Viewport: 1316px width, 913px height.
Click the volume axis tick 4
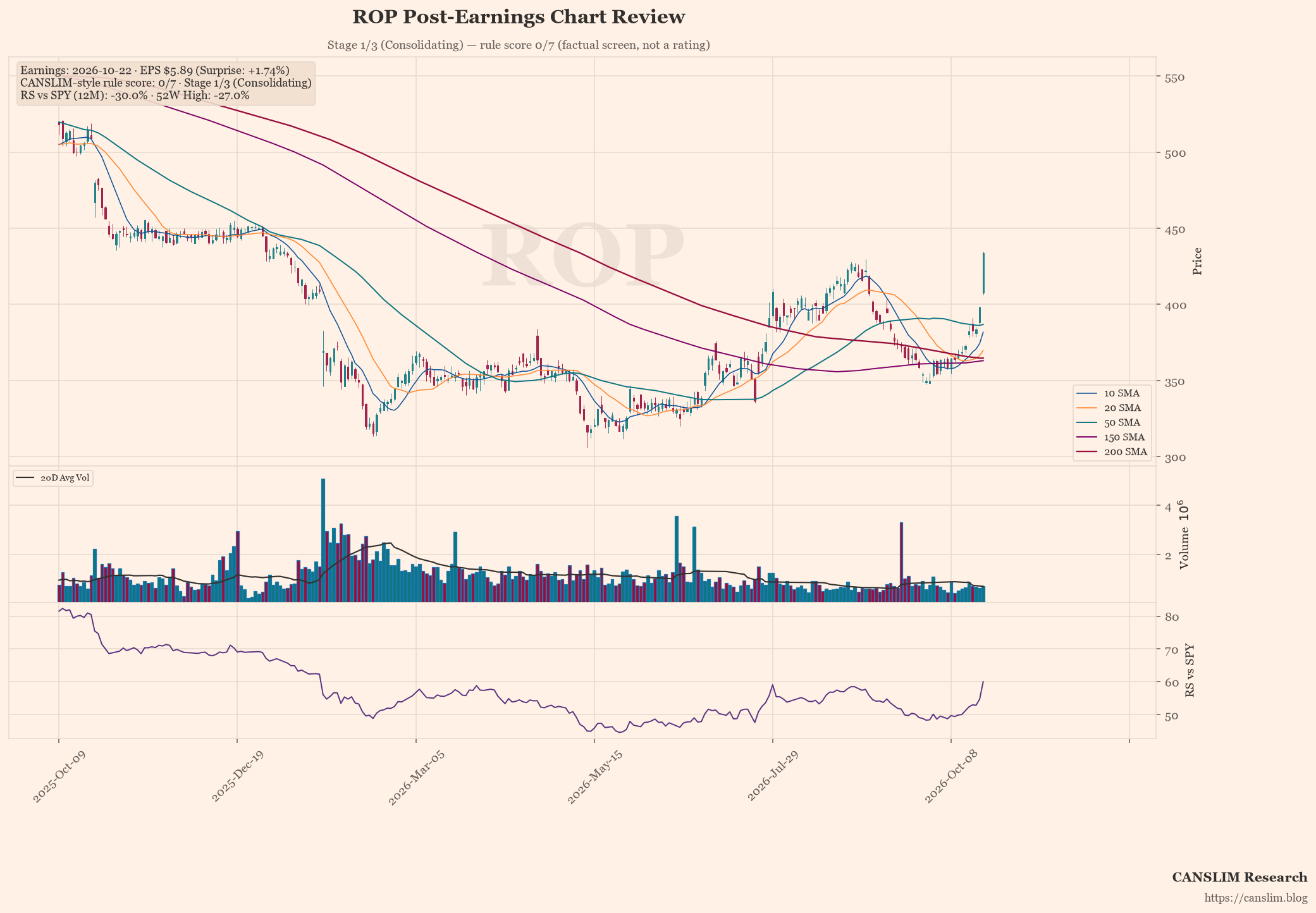tap(1168, 506)
